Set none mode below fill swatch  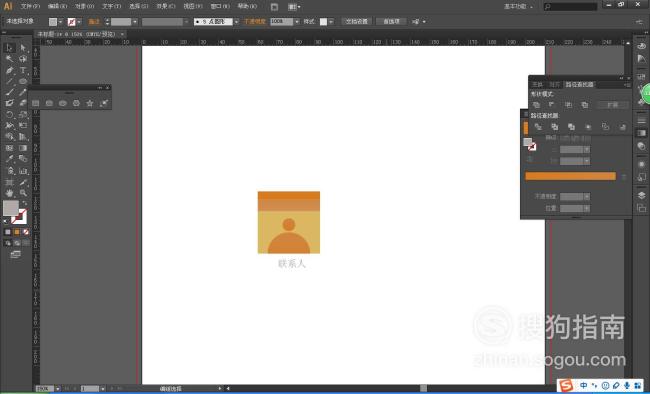coord(26,232)
